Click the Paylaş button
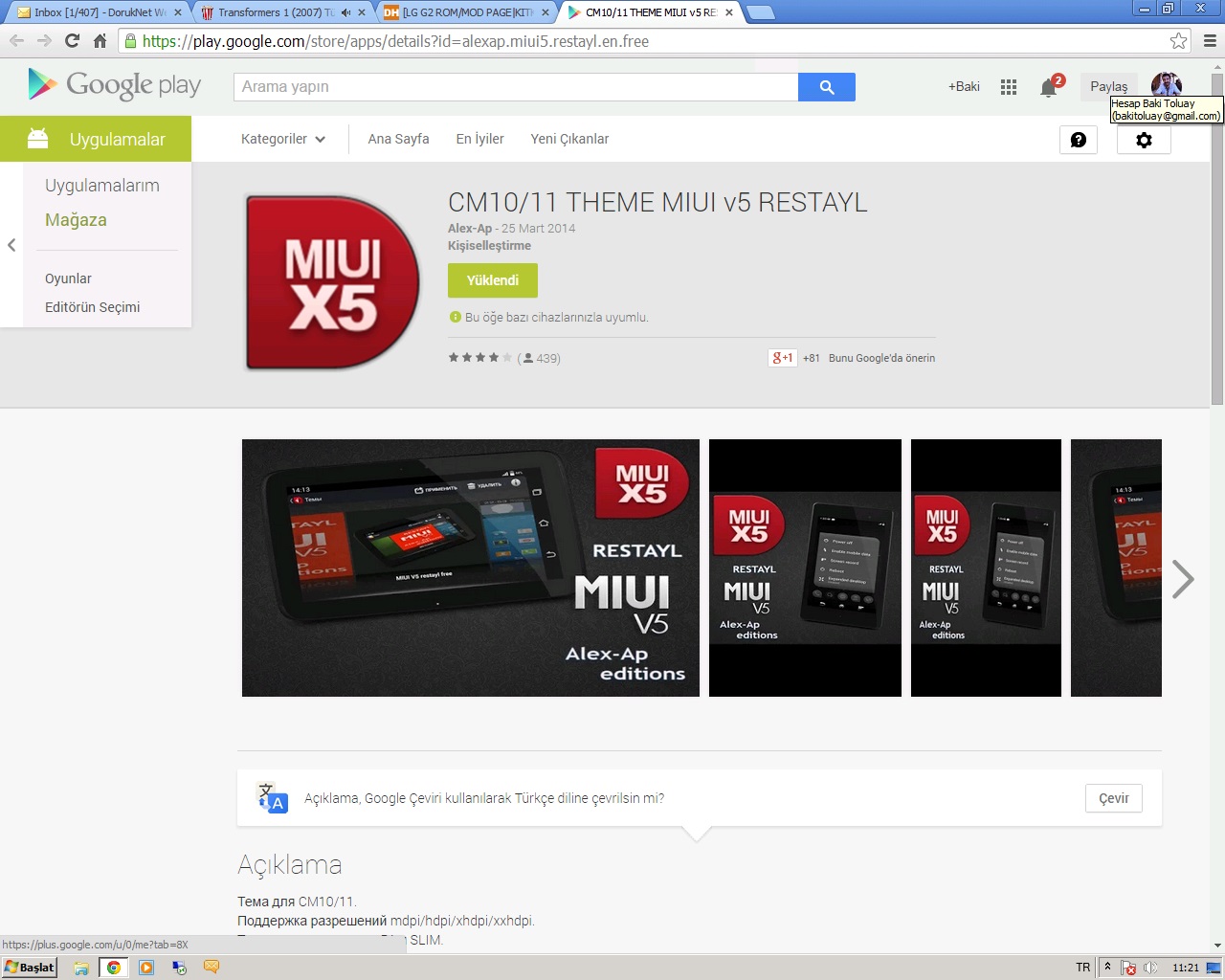 [x=1109, y=86]
